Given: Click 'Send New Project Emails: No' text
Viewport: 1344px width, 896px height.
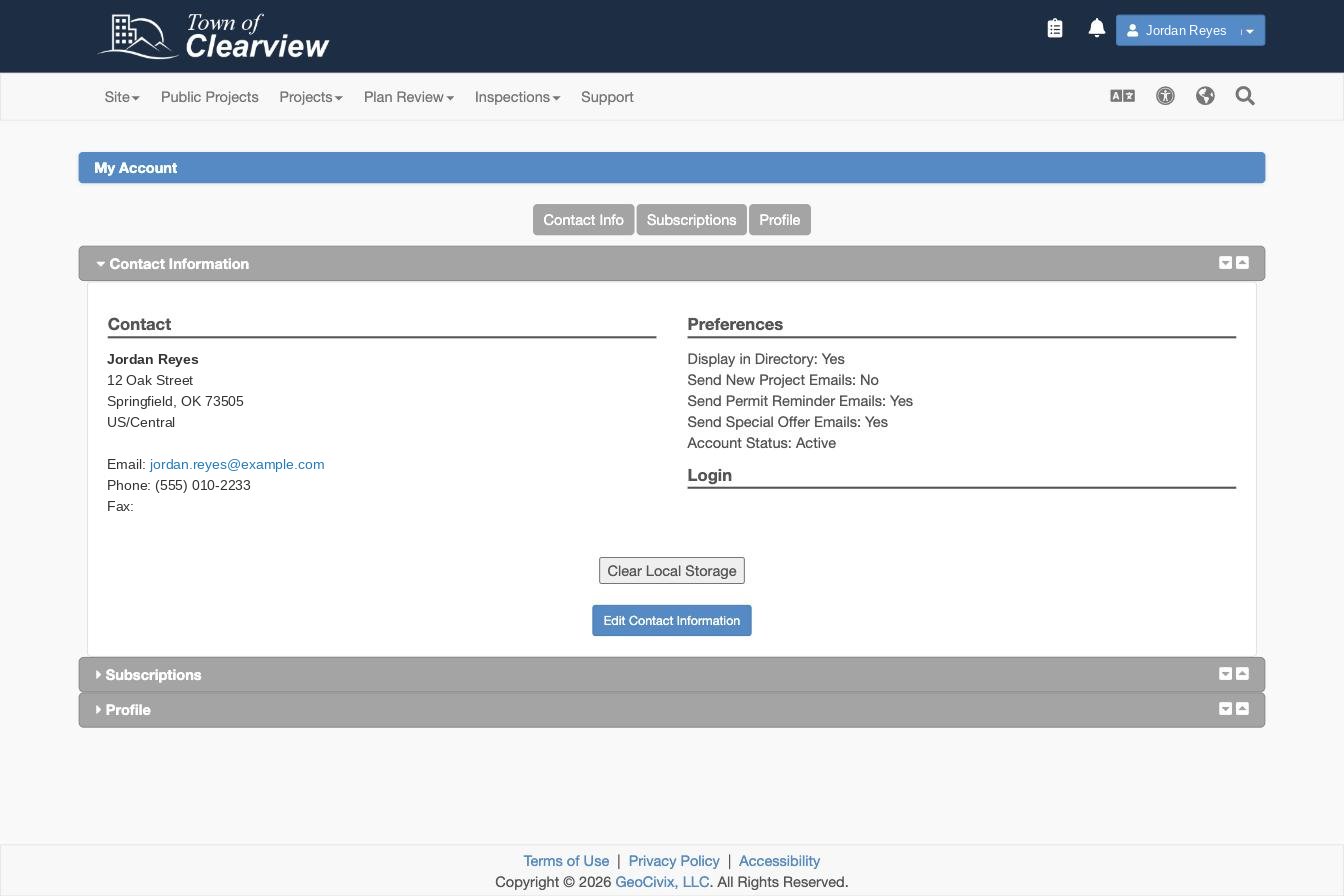Looking at the screenshot, I should coord(783,380).
